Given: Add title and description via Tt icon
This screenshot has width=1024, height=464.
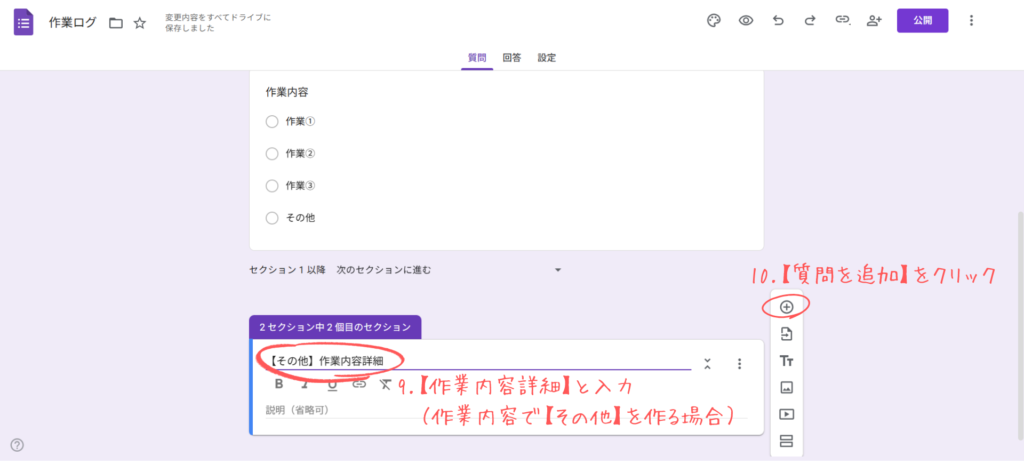Looking at the screenshot, I should pos(786,360).
